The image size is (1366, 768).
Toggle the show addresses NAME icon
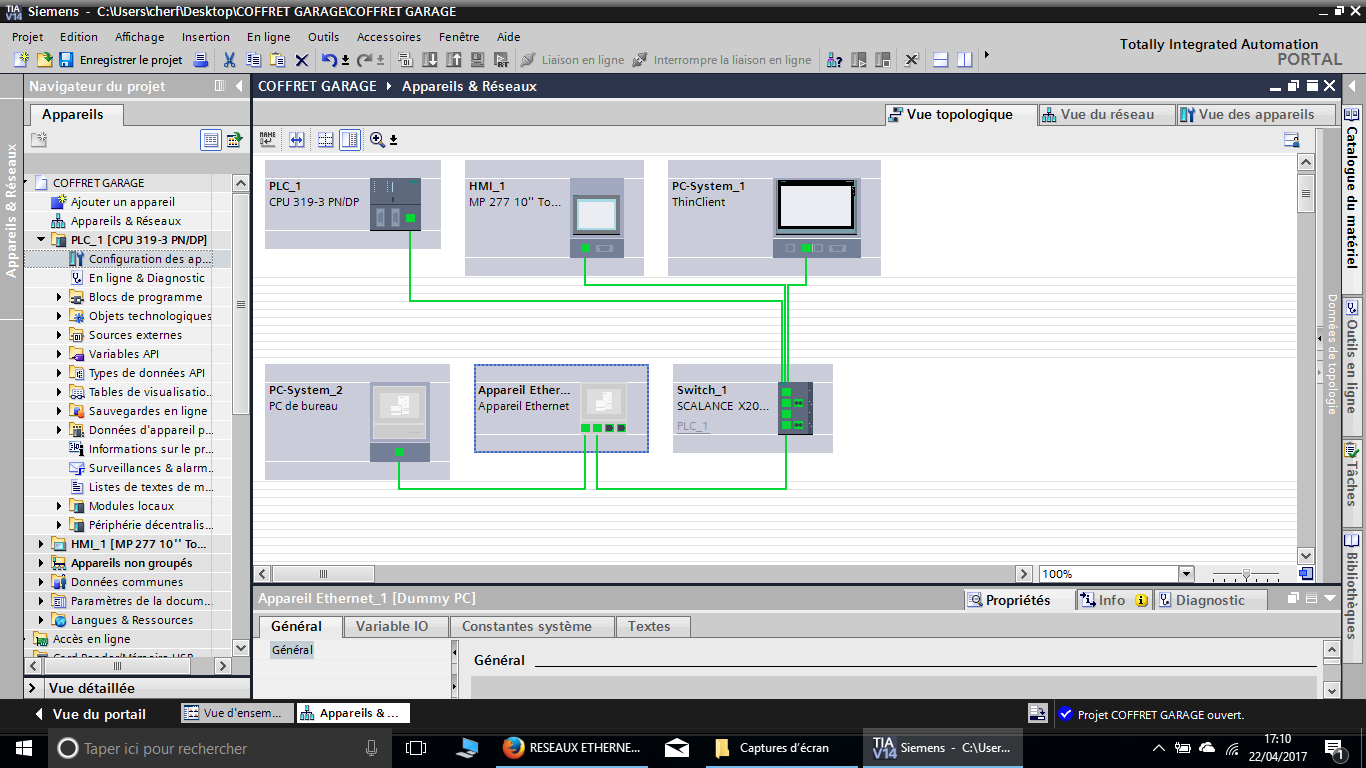pos(268,140)
